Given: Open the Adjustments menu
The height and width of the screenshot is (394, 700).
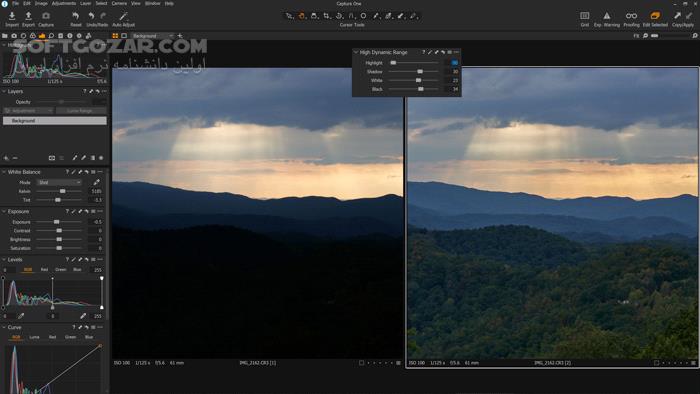Looking at the screenshot, I should (x=64, y=3).
